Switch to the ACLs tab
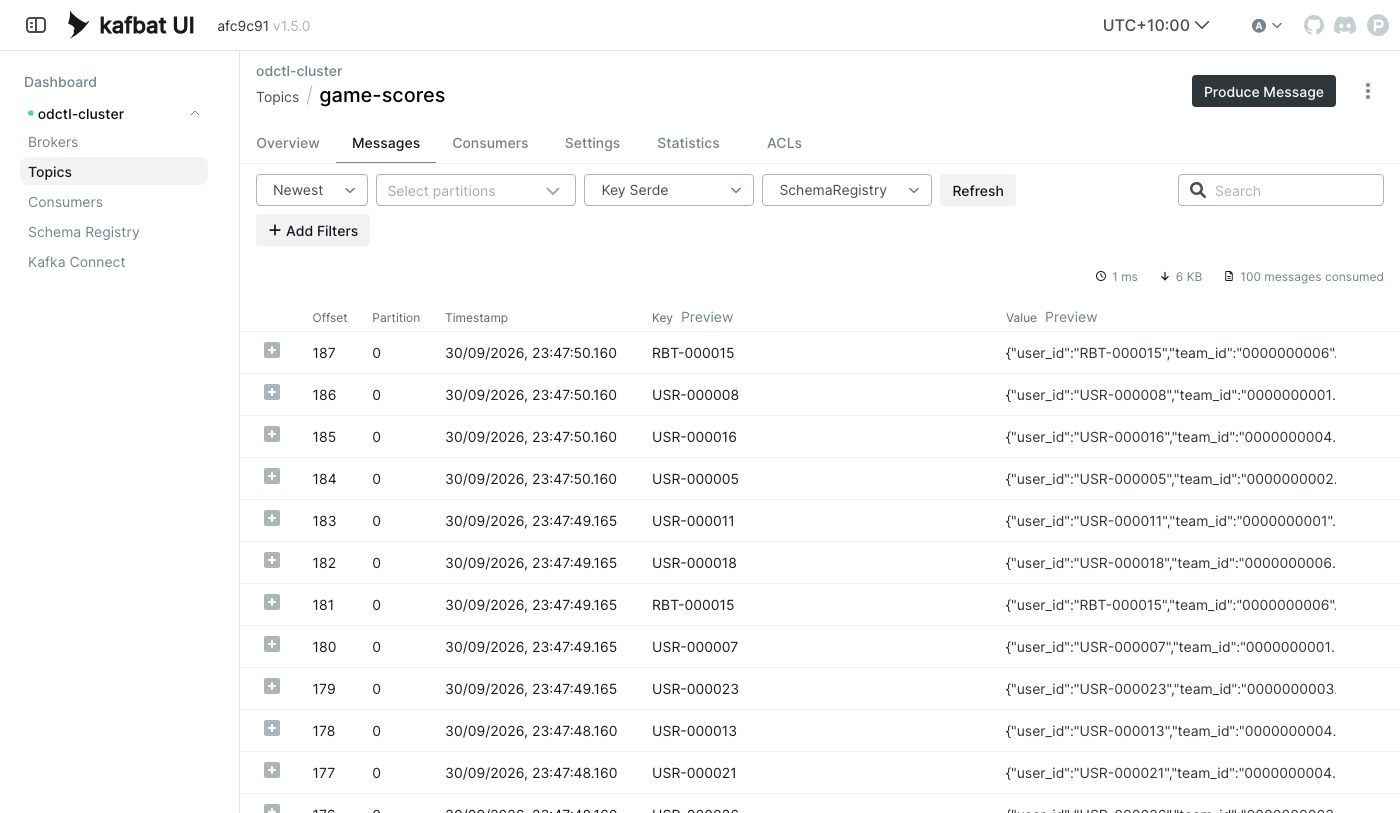Screen dimensions: 1400x813 tap(784, 143)
